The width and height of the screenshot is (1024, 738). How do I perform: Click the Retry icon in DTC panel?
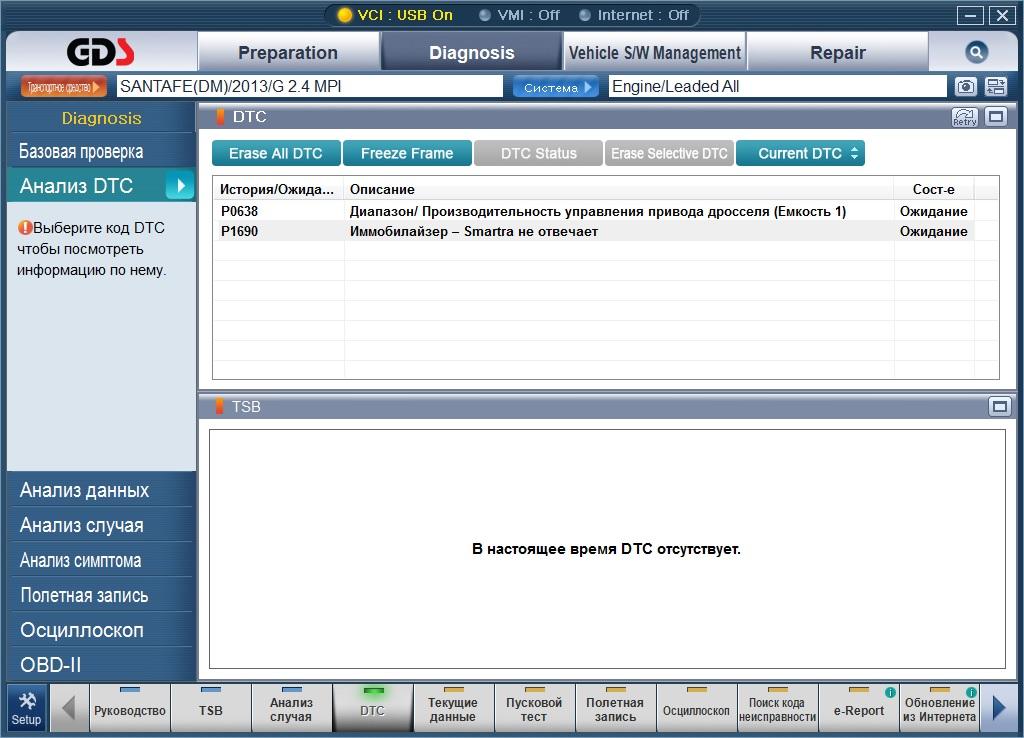pyautogui.click(x=965, y=117)
